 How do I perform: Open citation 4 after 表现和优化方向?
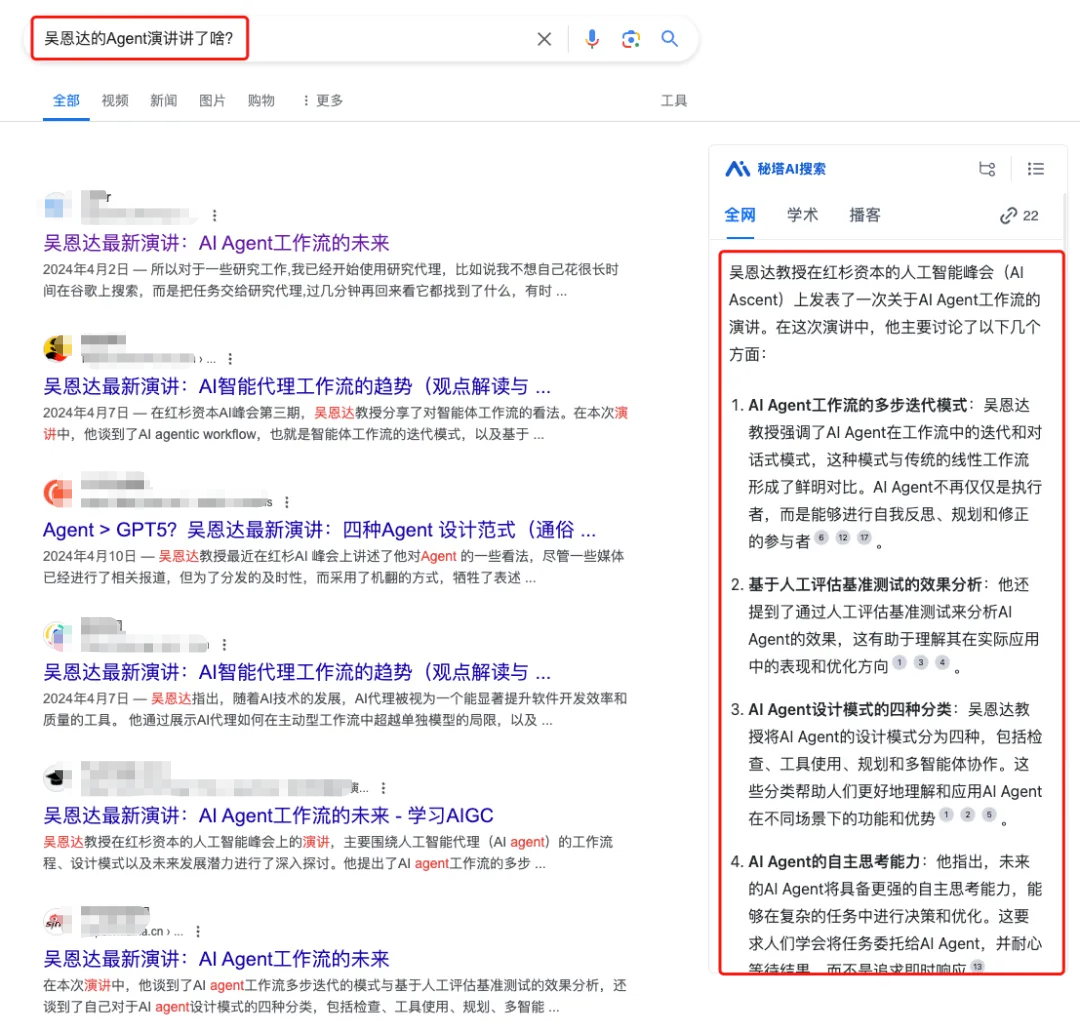942,662
